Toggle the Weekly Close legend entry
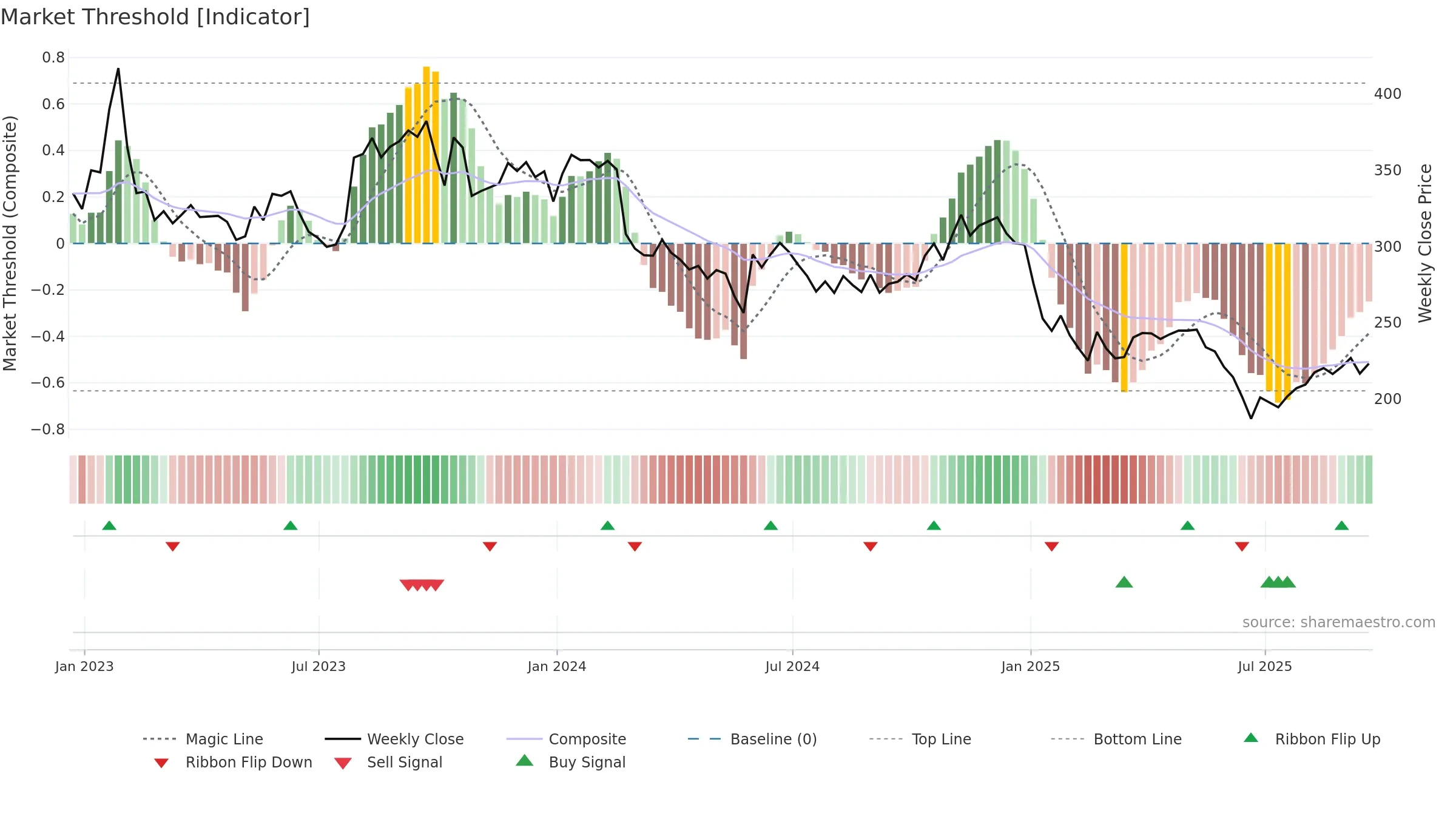The width and height of the screenshot is (1456, 819). click(x=394, y=739)
